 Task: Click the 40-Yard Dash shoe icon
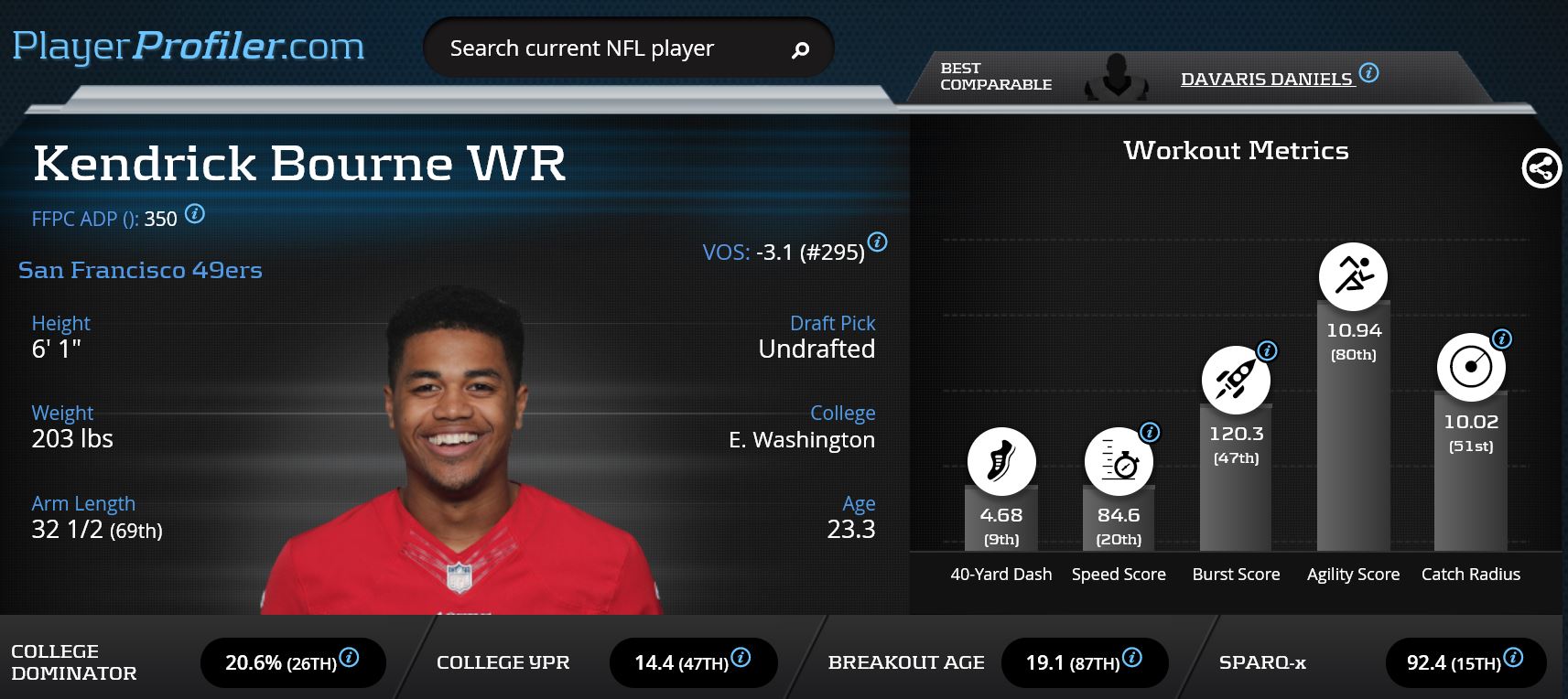point(1001,461)
